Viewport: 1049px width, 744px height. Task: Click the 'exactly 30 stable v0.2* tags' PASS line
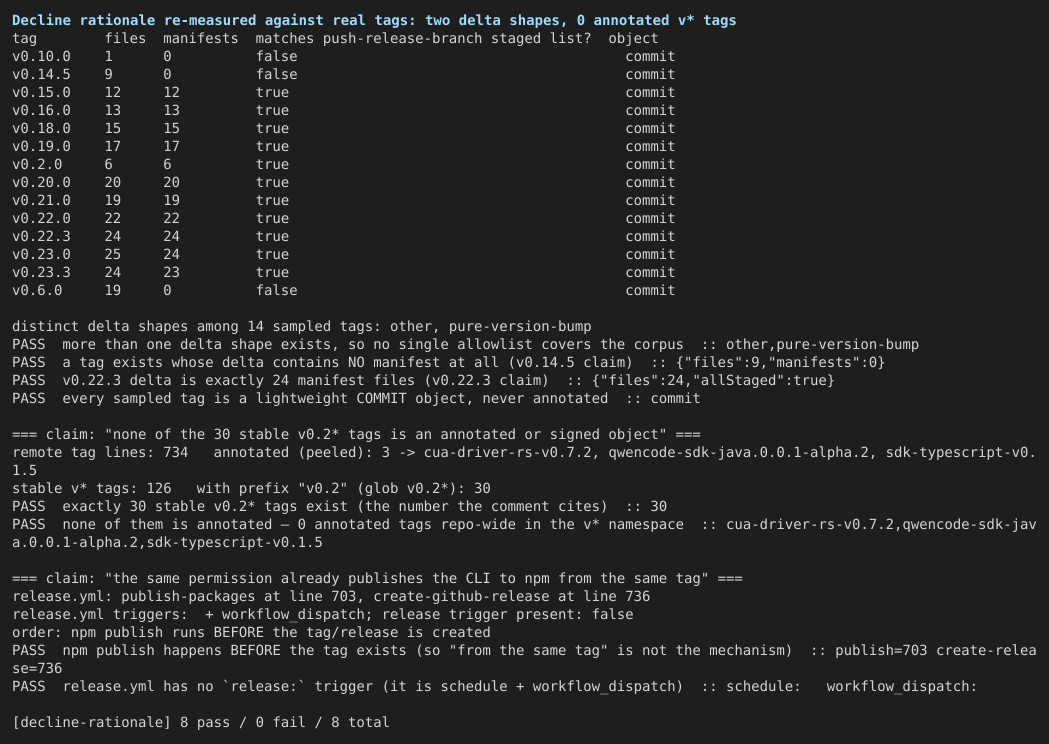tap(339, 507)
